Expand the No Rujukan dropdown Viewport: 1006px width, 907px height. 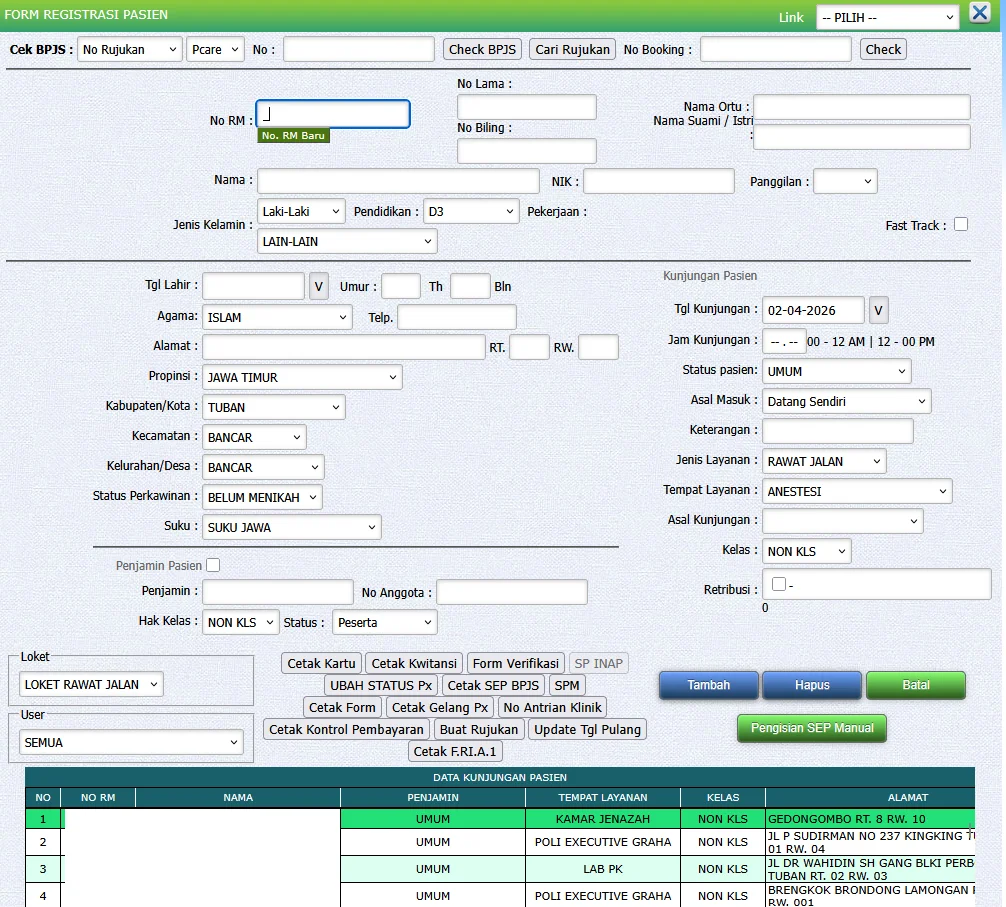tap(130, 49)
